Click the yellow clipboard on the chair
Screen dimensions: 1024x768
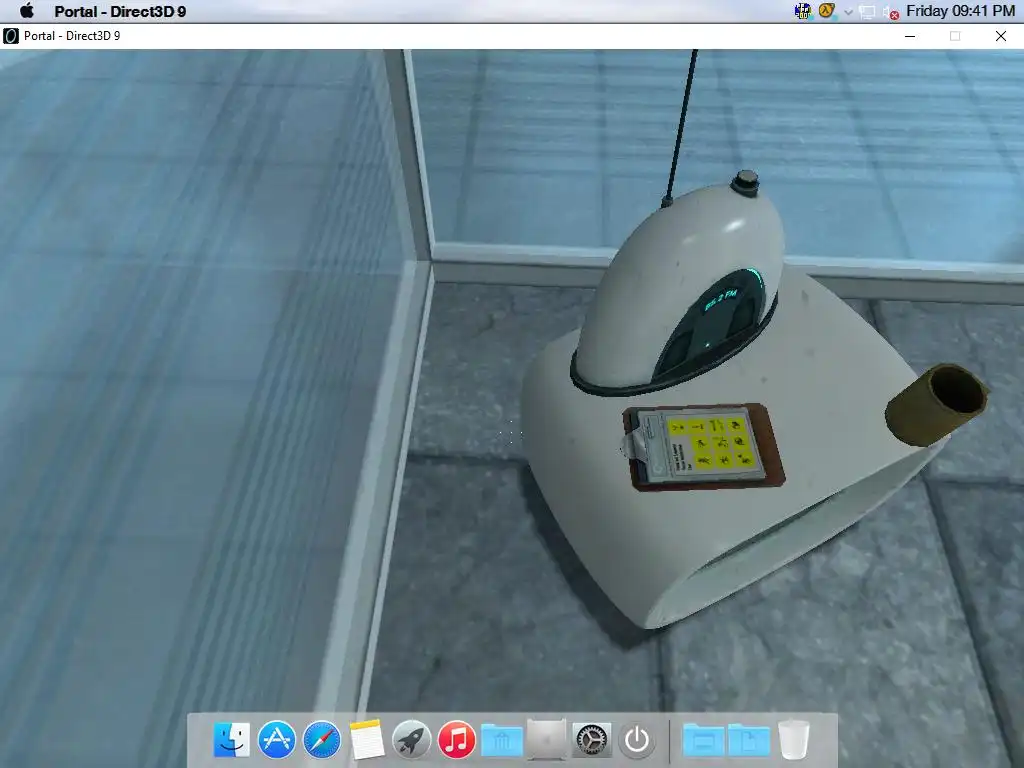[x=703, y=446]
